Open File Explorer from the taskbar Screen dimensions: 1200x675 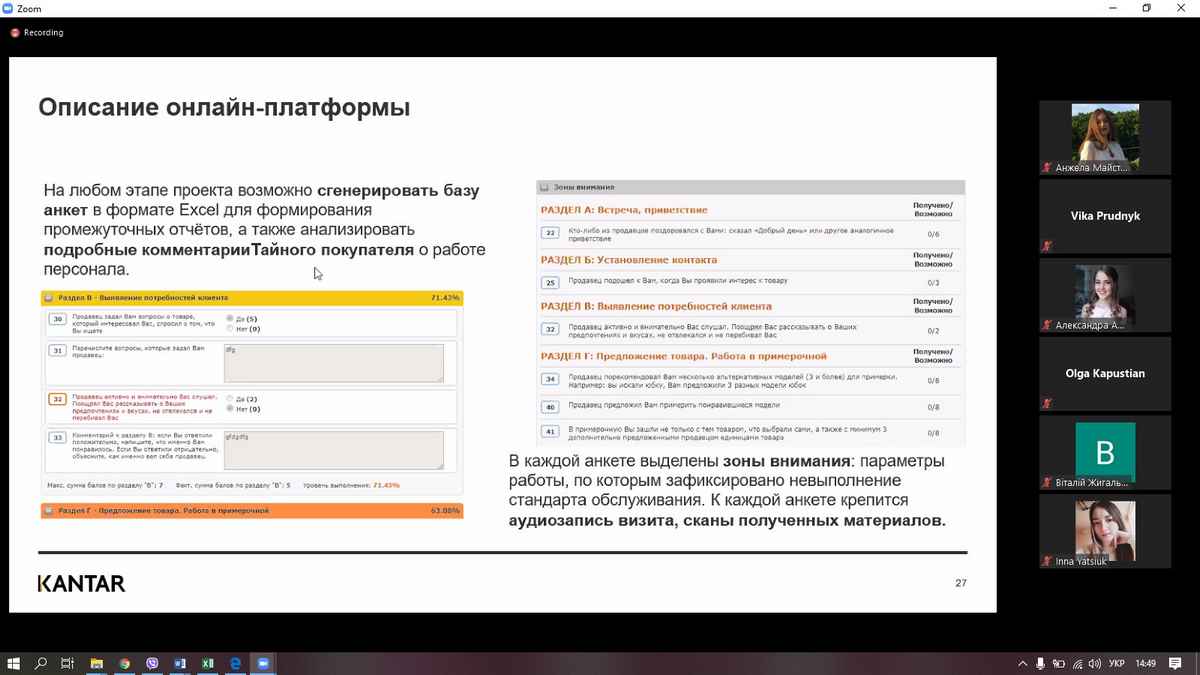[96, 663]
